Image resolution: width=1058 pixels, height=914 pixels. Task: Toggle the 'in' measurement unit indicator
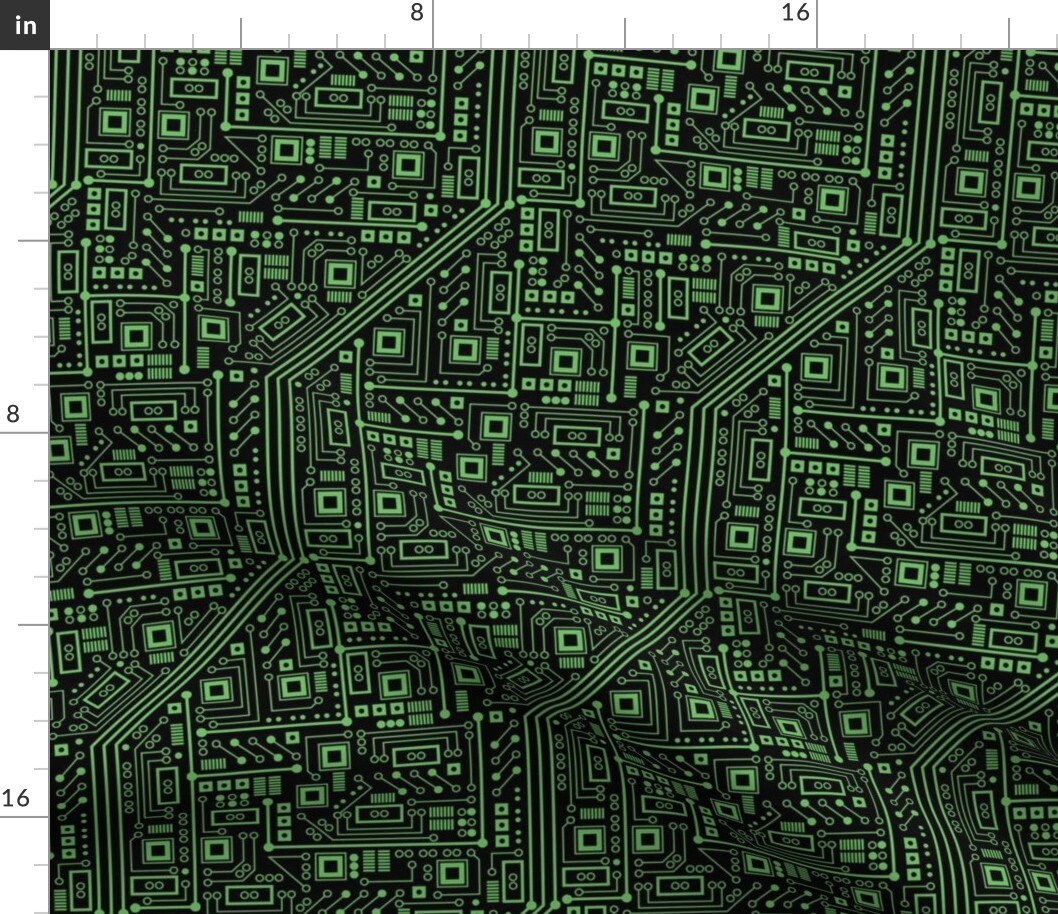23,25
